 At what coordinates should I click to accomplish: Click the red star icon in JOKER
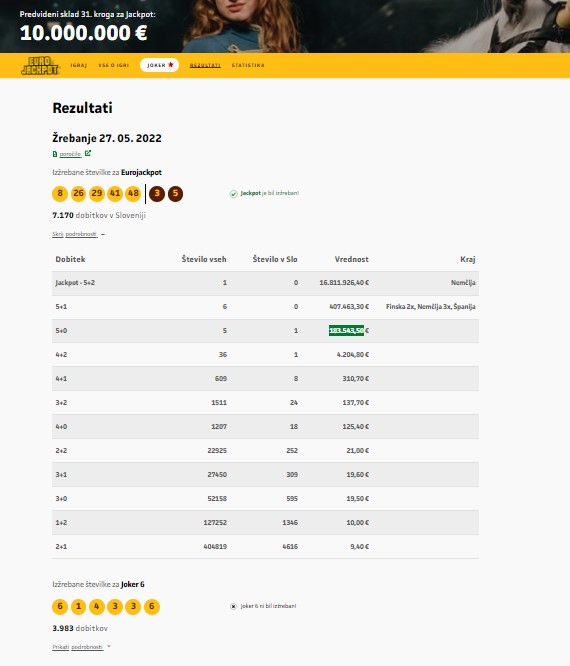coord(171,65)
